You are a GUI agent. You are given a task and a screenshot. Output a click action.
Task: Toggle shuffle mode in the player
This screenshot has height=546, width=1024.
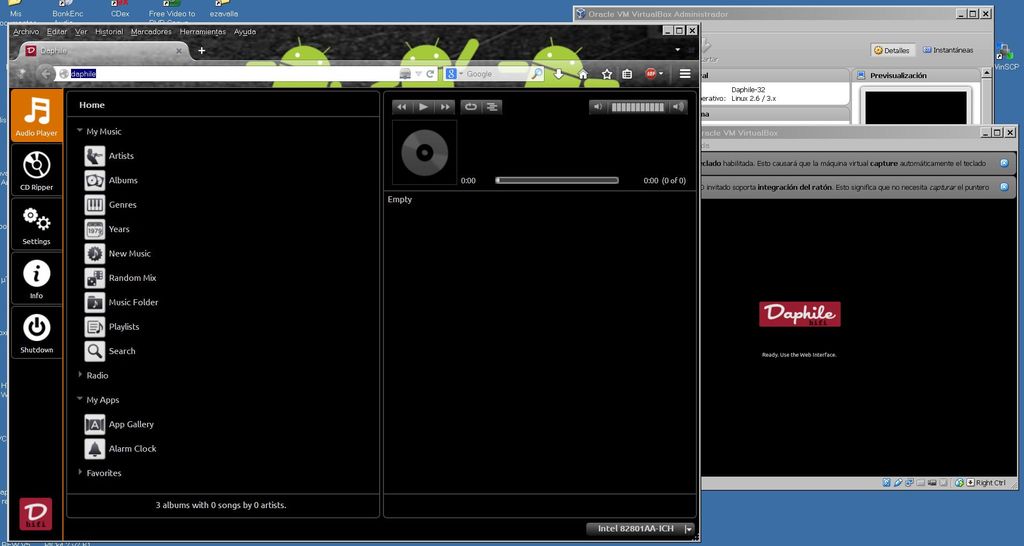click(x=492, y=107)
